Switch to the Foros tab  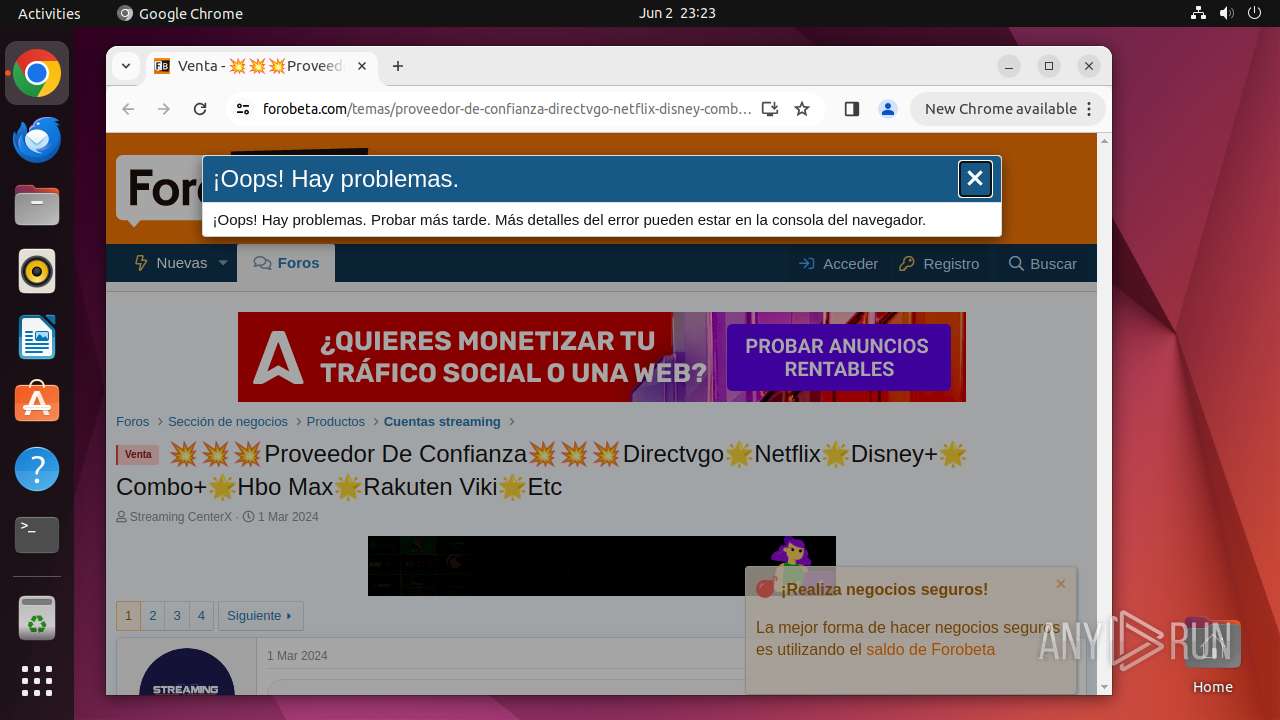[286, 263]
